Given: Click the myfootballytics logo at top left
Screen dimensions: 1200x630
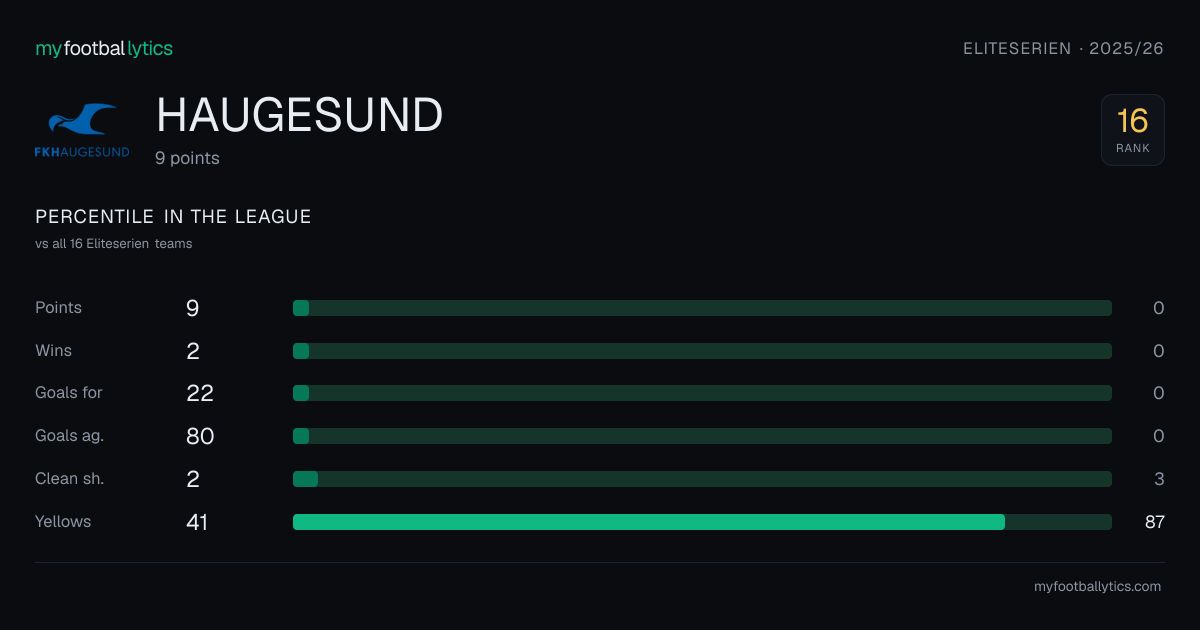Looking at the screenshot, I should click(x=104, y=48).
